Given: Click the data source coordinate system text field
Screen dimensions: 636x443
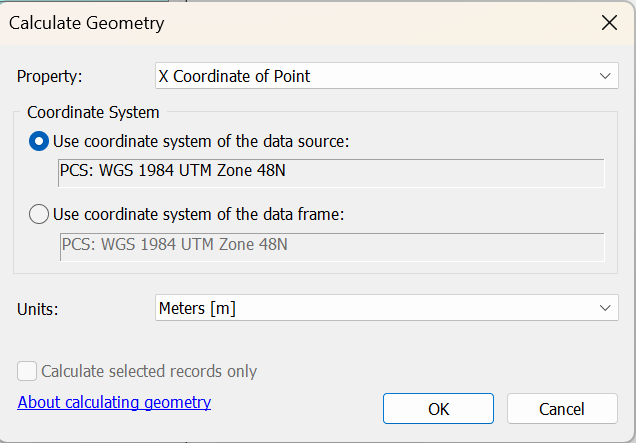Looking at the screenshot, I should click(x=330, y=173).
